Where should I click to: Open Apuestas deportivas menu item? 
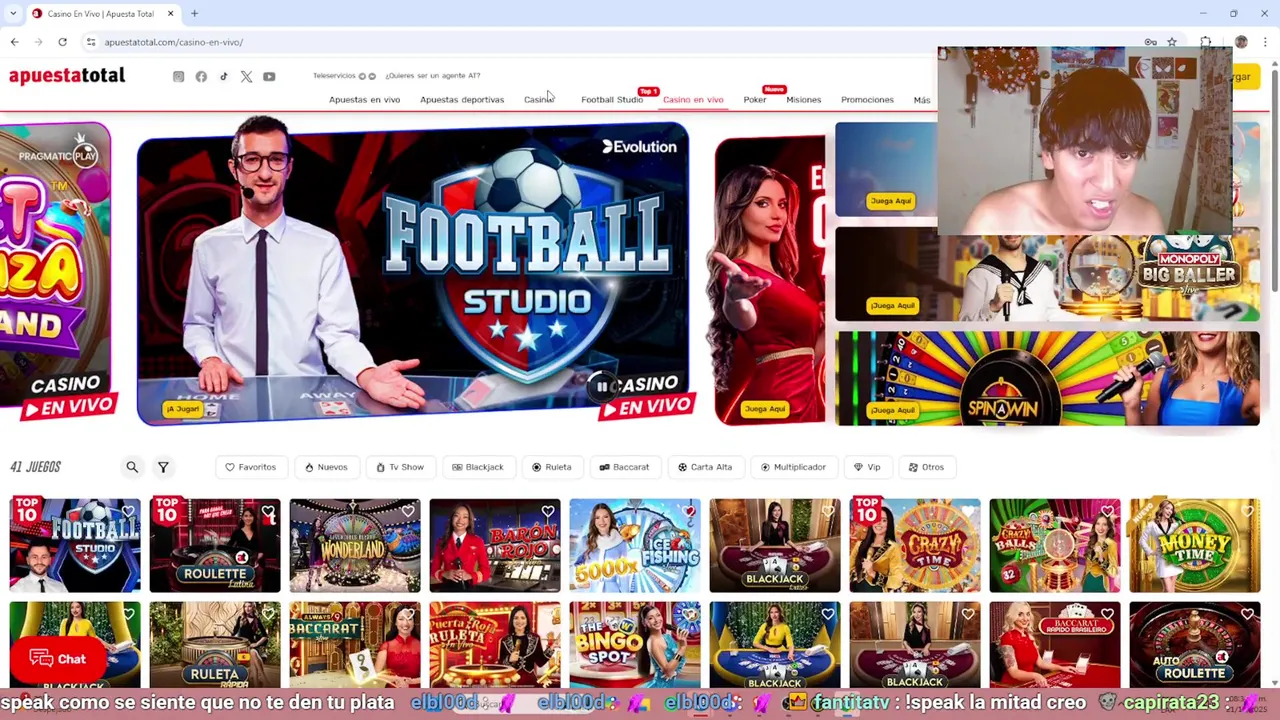click(462, 100)
